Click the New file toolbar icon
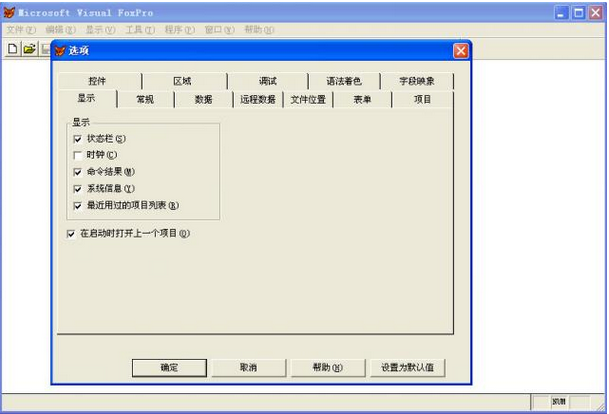This screenshot has width=609, height=414. (x=12, y=49)
